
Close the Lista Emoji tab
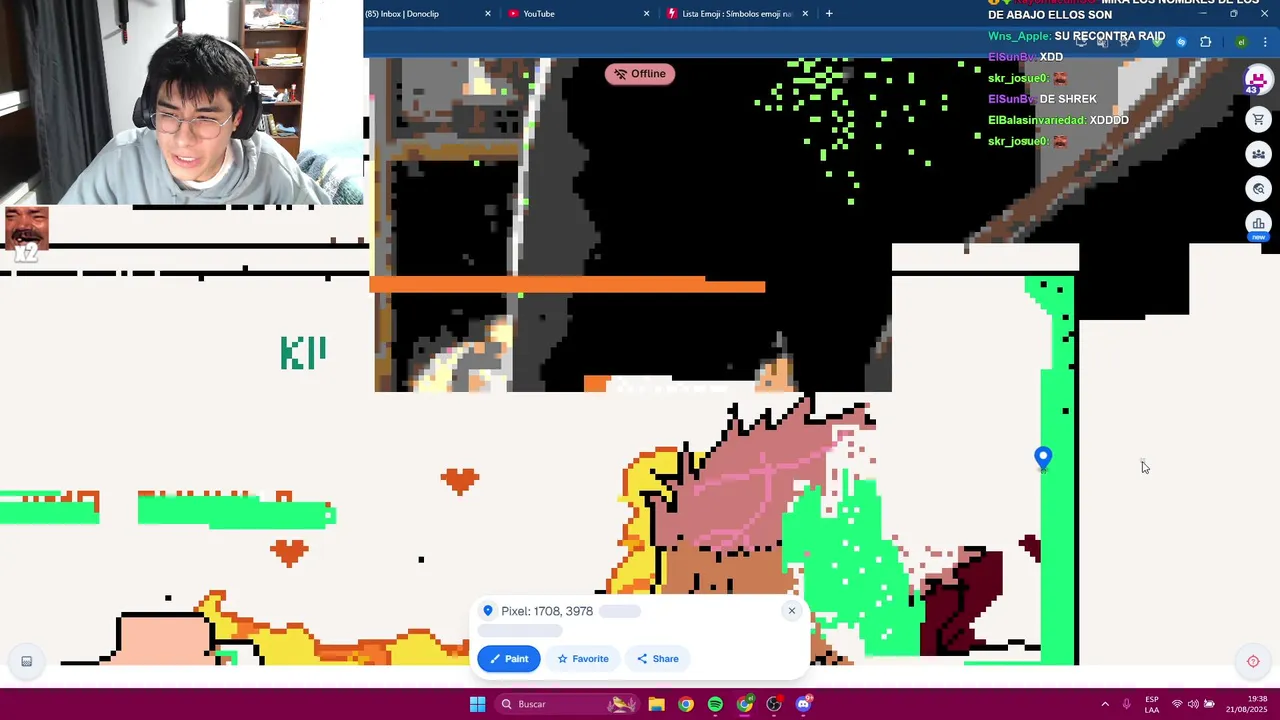coord(805,14)
